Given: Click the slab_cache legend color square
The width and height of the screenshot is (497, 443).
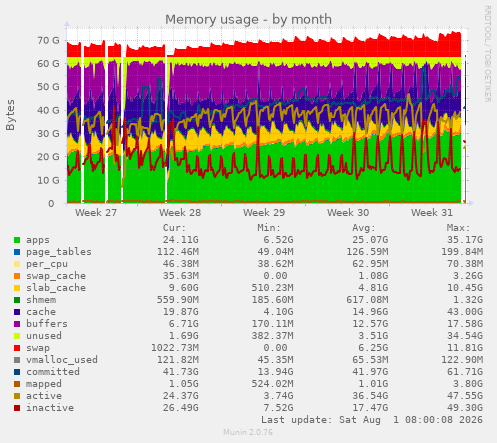Looking at the screenshot, I should pos(17,288).
